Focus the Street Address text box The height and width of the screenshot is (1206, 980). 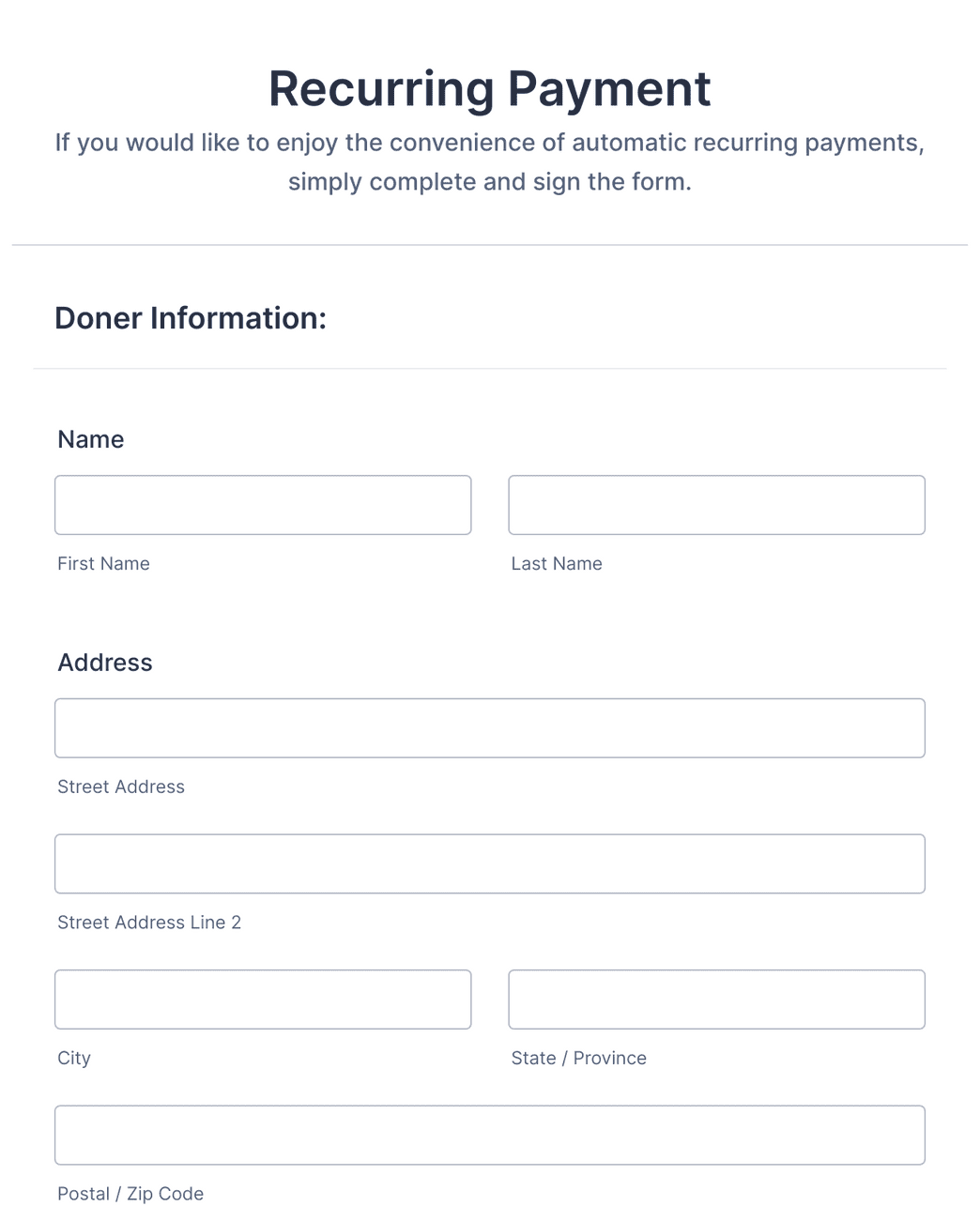[x=490, y=728]
